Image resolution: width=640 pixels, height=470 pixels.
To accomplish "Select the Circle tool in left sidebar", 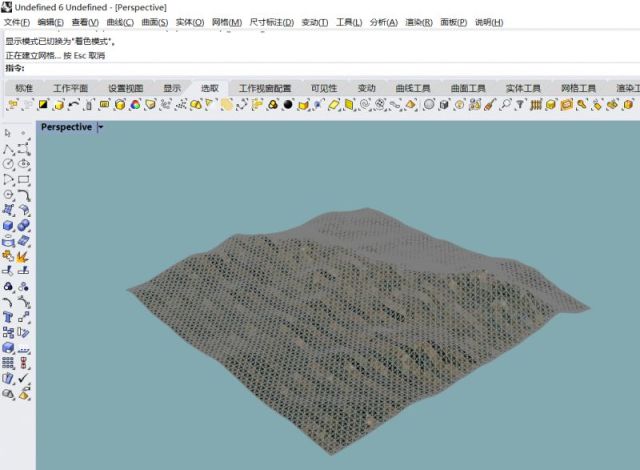I will tap(8, 164).
